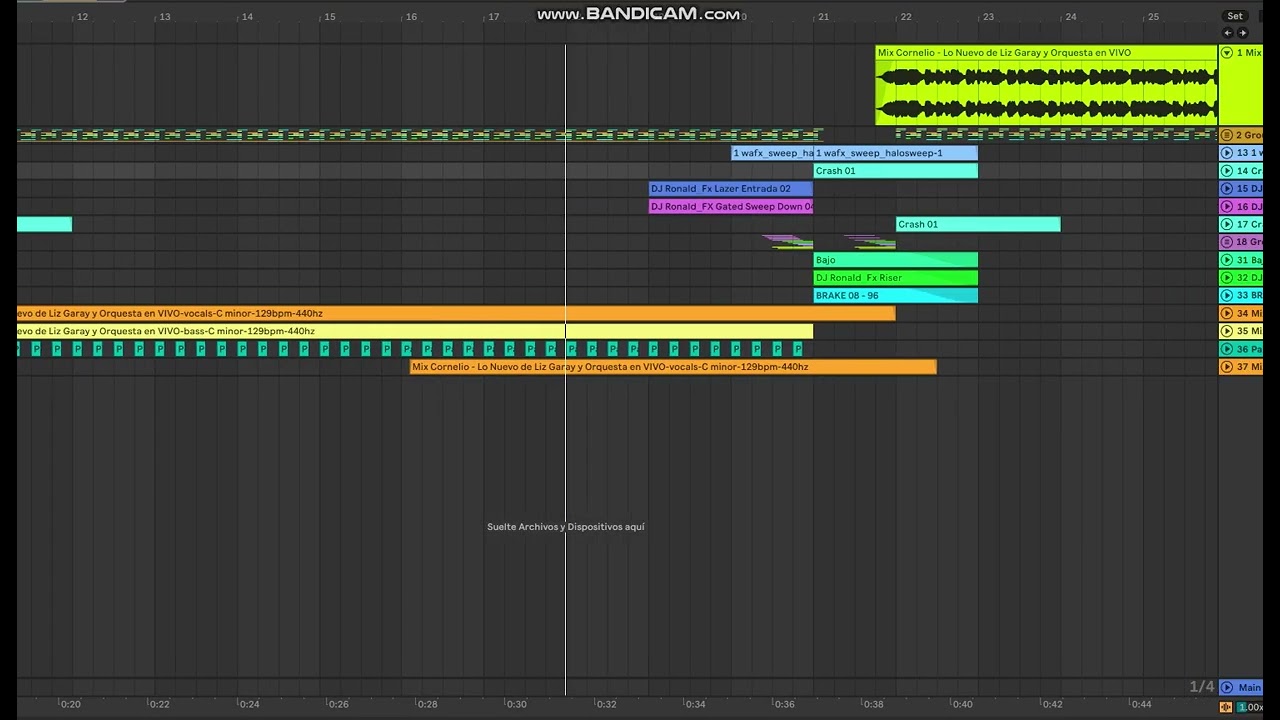The image size is (1280, 720).
Task: Unfold track 15 DJ Ronald Lazer arrow
Action: pyautogui.click(x=1227, y=189)
